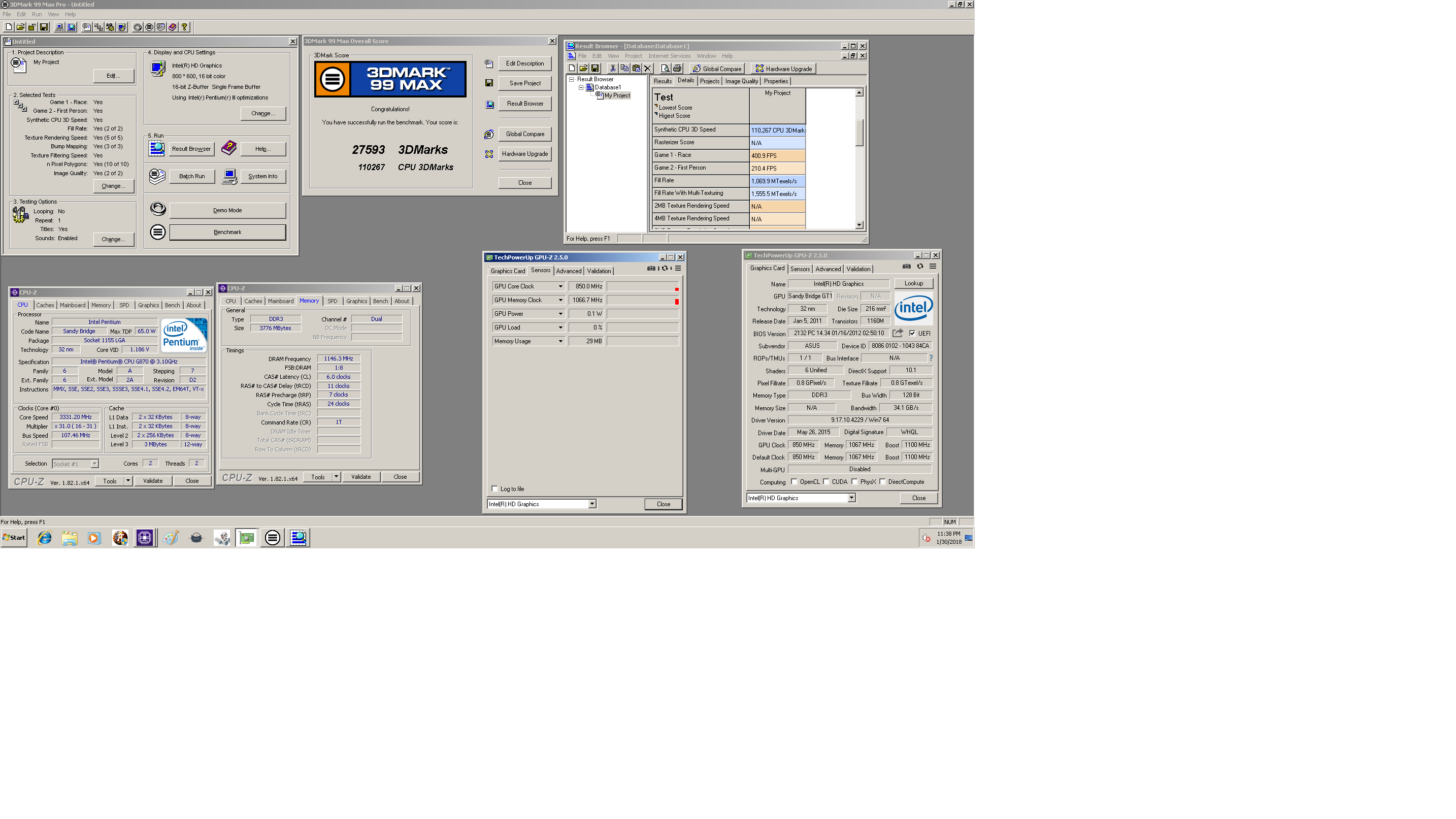Open GPU Power sensor dropdown

click(x=560, y=314)
